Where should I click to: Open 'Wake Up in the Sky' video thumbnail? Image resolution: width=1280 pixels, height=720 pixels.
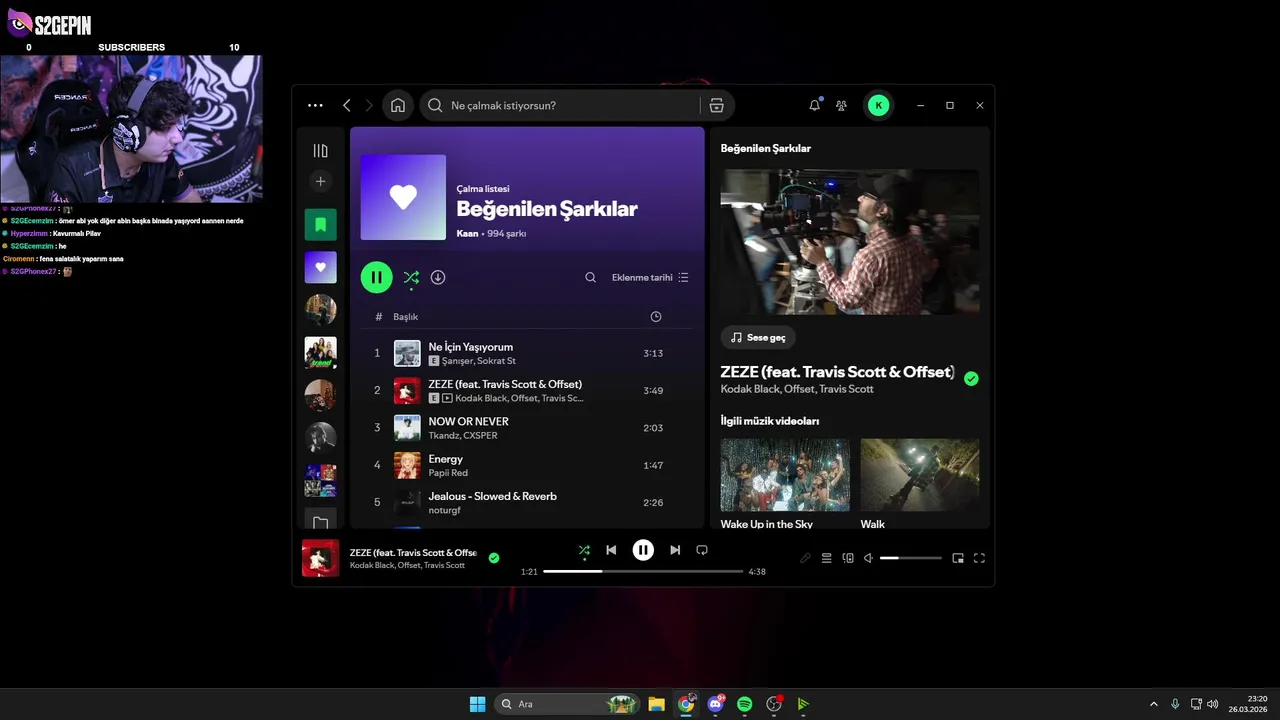tap(785, 475)
